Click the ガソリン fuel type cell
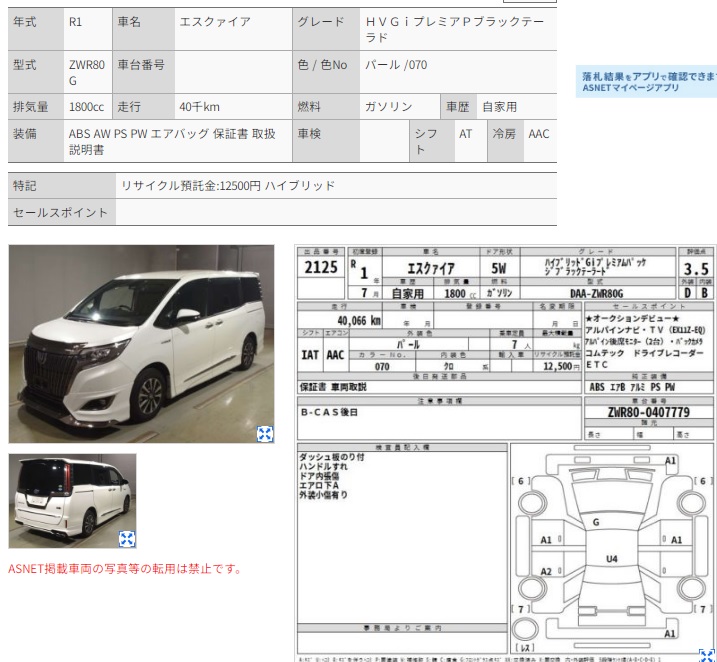 (391, 106)
